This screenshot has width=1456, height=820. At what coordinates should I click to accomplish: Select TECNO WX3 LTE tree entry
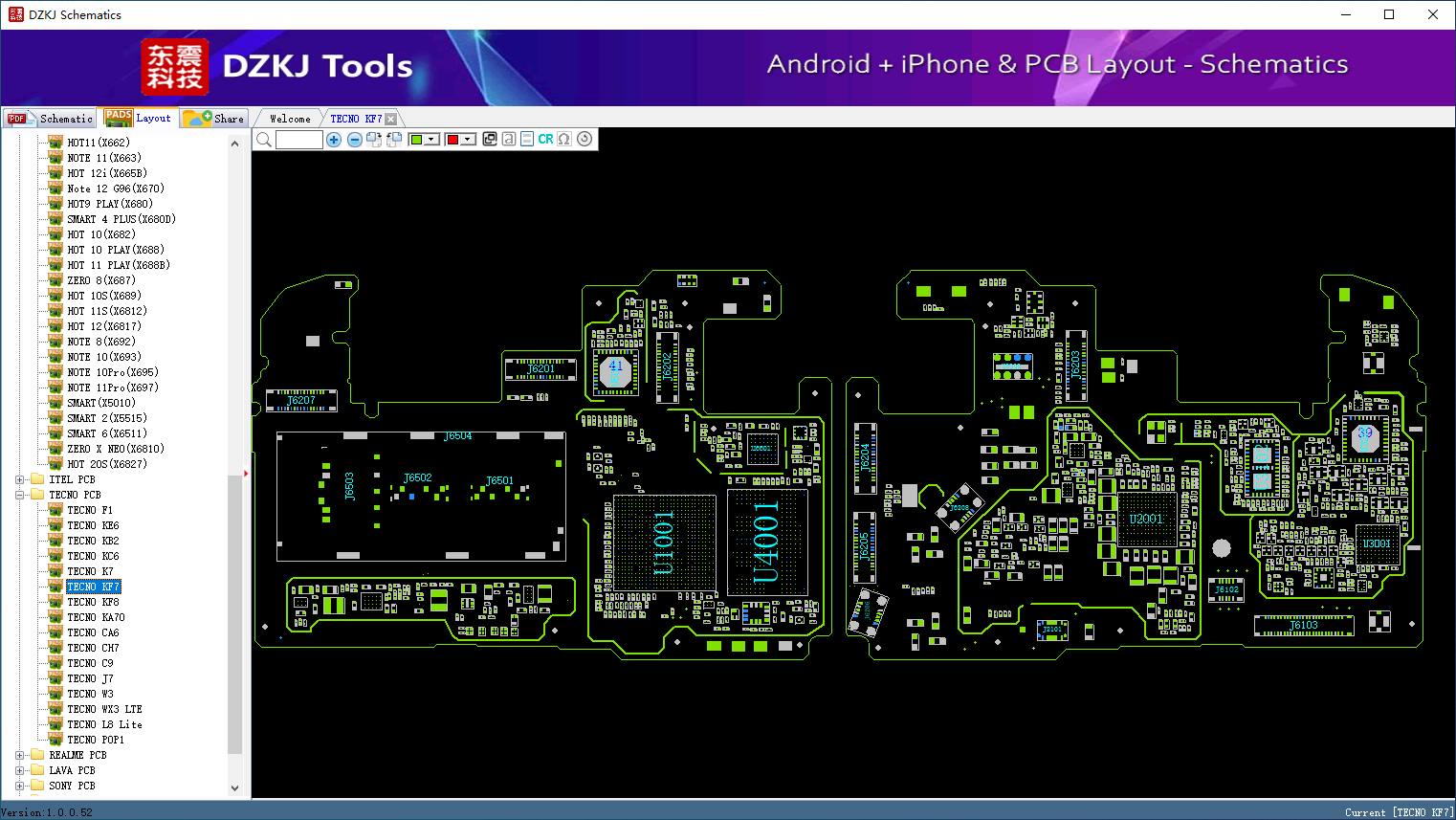point(104,709)
